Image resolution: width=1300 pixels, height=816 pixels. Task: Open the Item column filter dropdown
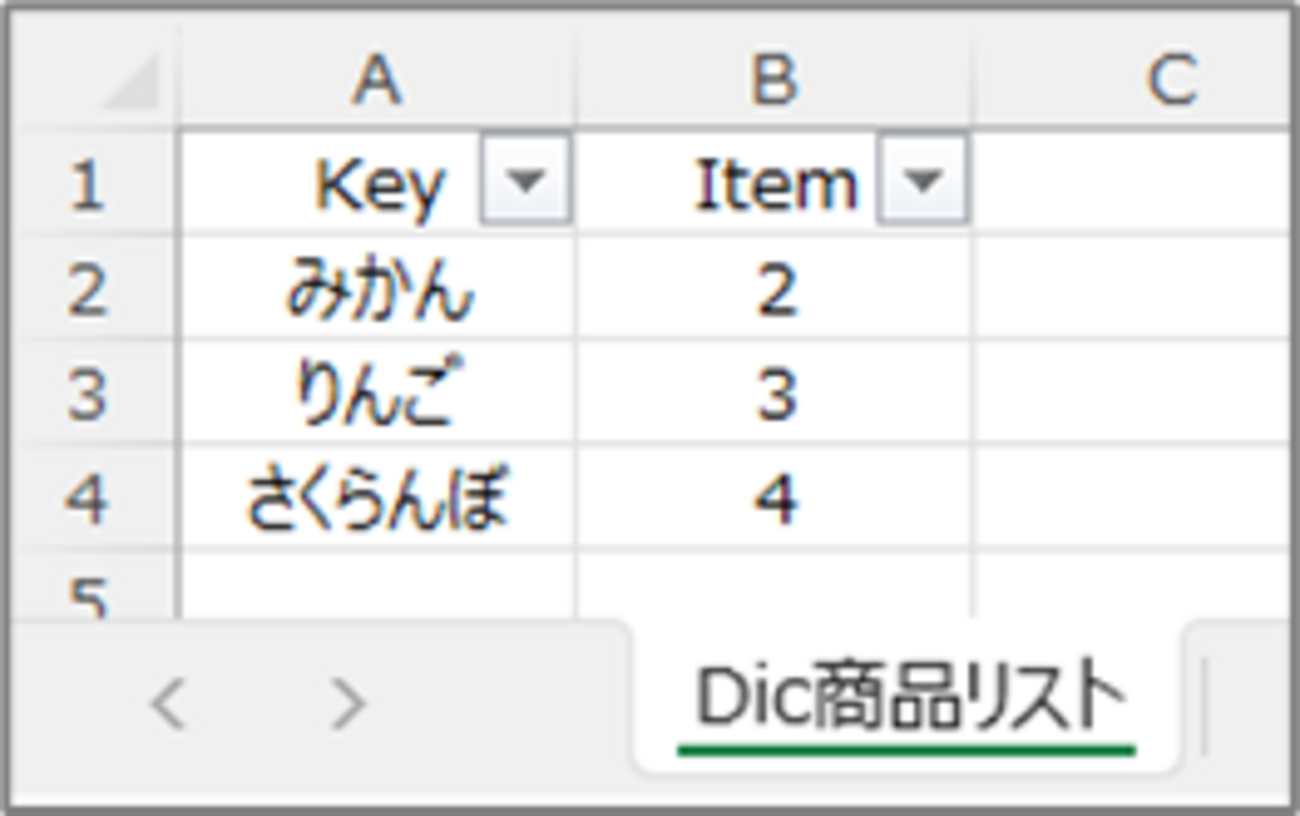[922, 180]
